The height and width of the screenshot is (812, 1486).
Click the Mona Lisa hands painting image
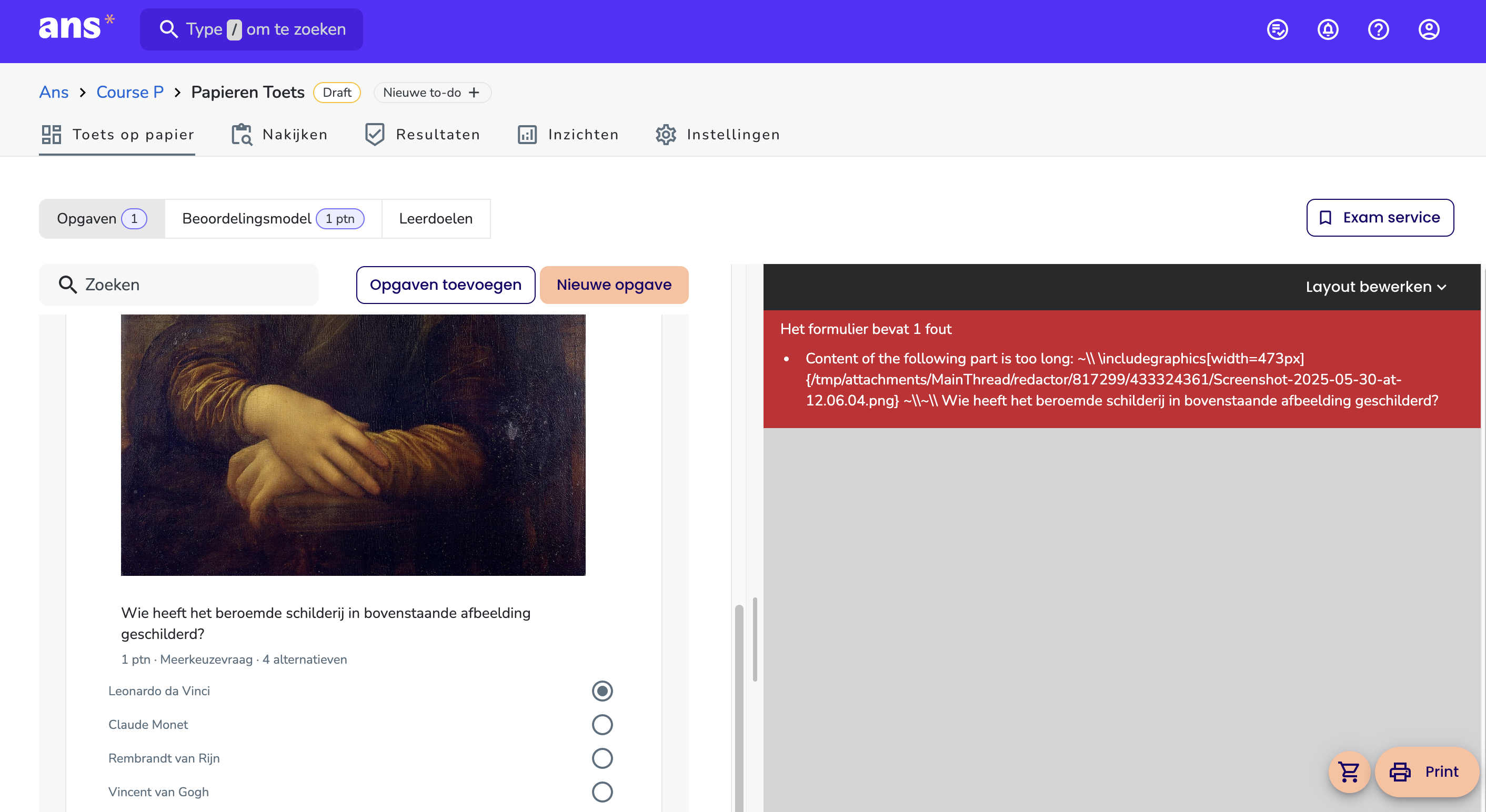coord(353,444)
